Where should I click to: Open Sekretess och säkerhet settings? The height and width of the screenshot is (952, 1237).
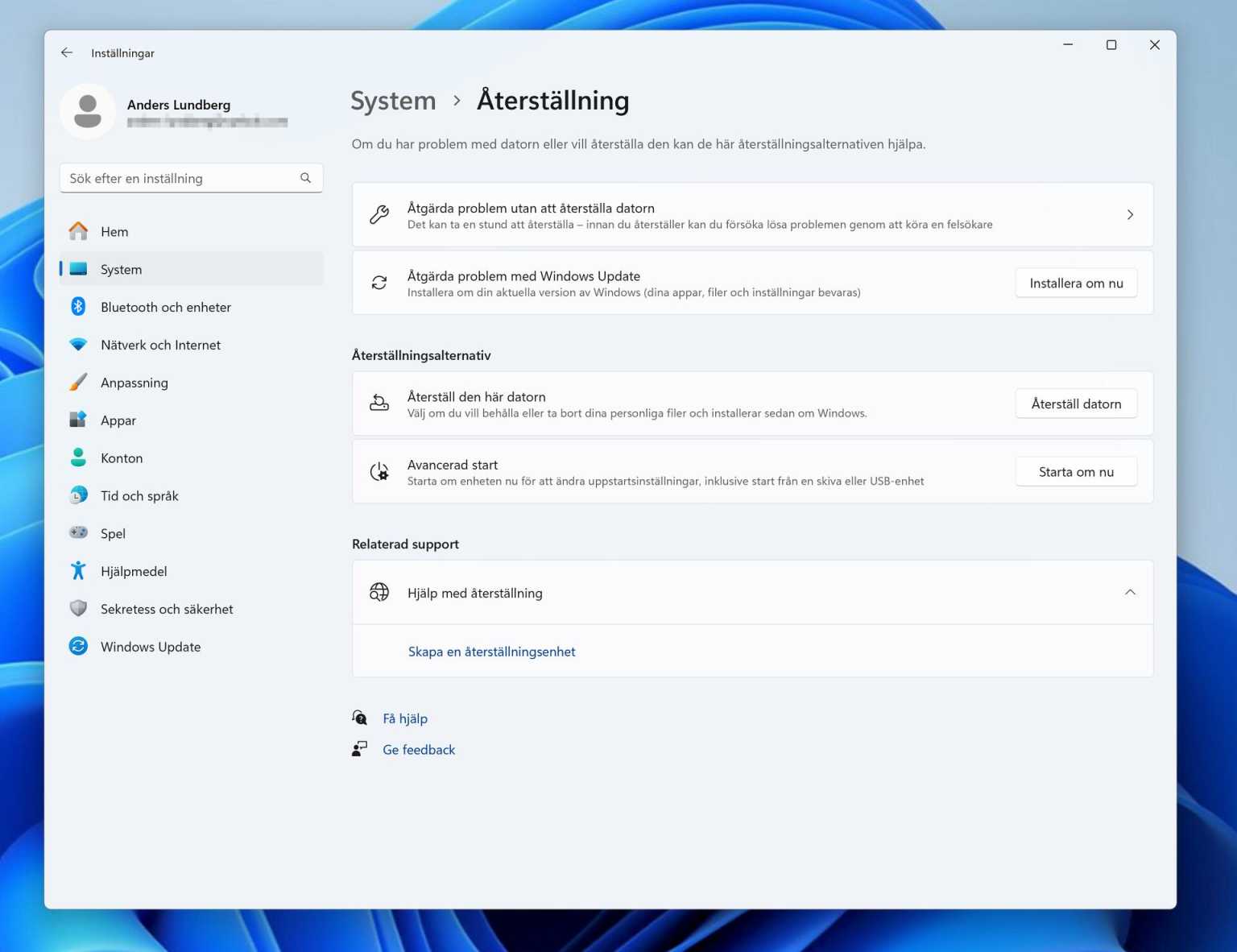pyautogui.click(x=166, y=609)
